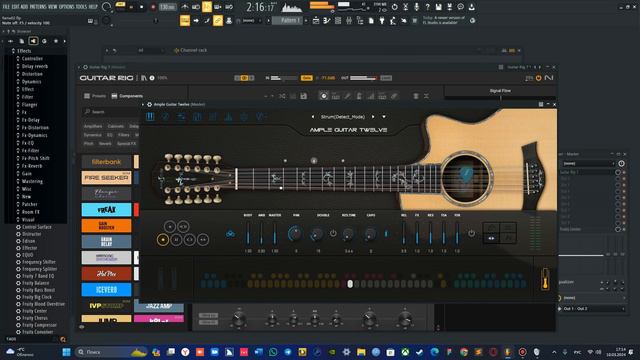Viewport: 640px width, 360px height.
Task: Open the mixer icon in toolbar
Action: pyautogui.click(x=349, y=20)
